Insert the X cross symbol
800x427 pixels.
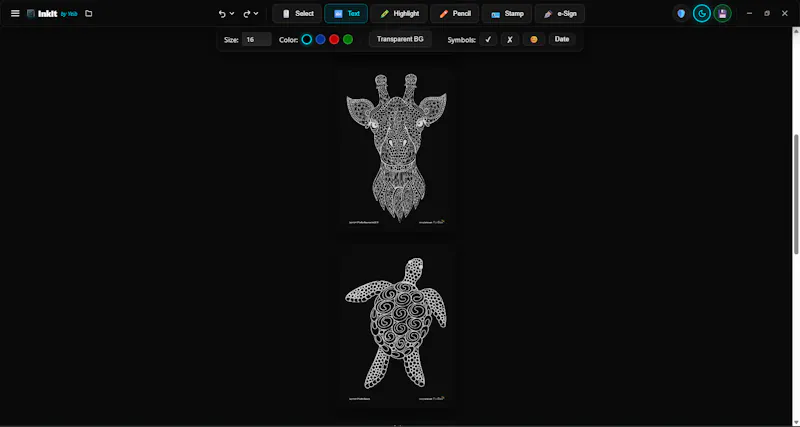point(510,39)
